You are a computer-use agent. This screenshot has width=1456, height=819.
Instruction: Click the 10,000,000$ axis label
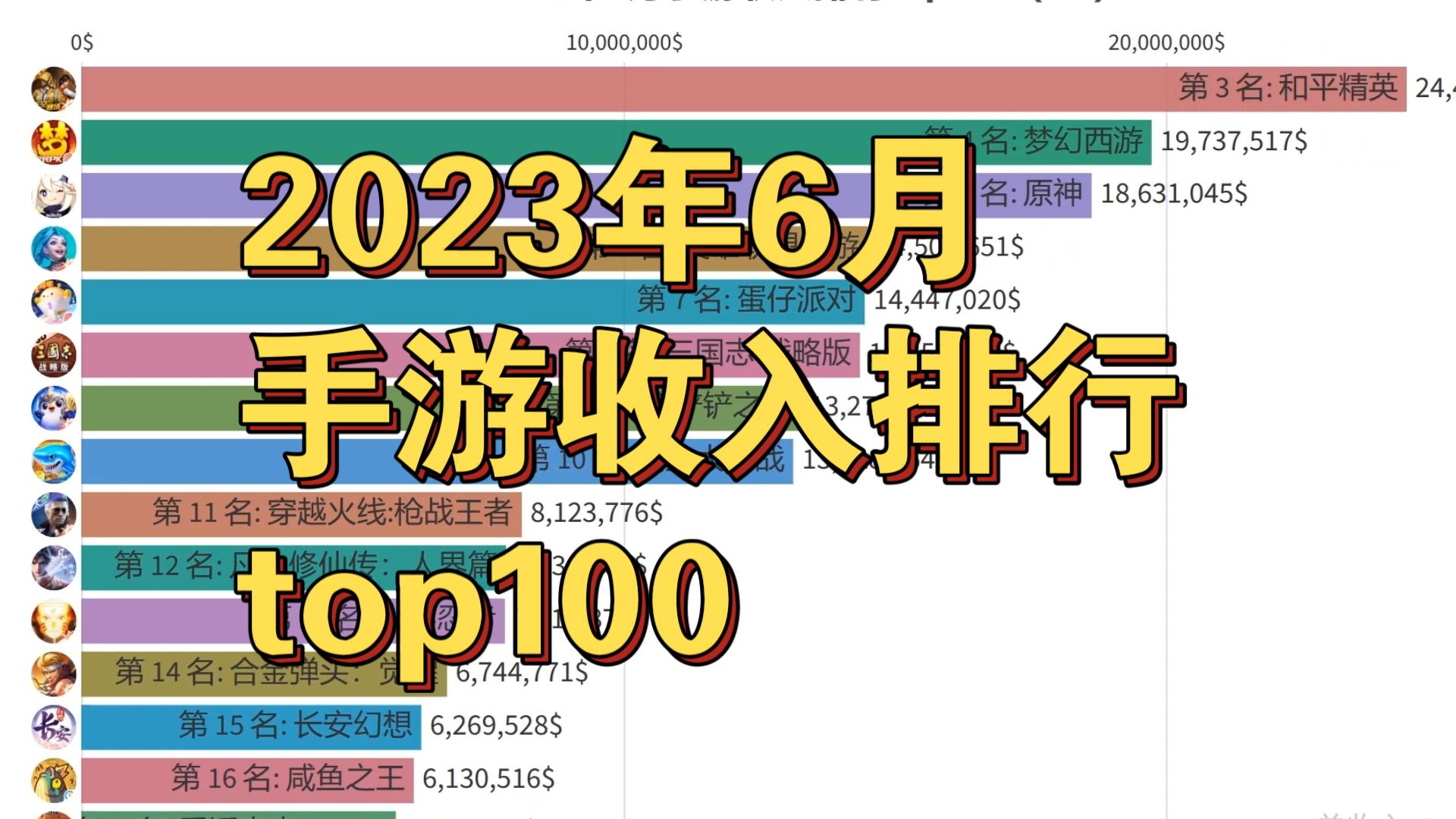624,42
